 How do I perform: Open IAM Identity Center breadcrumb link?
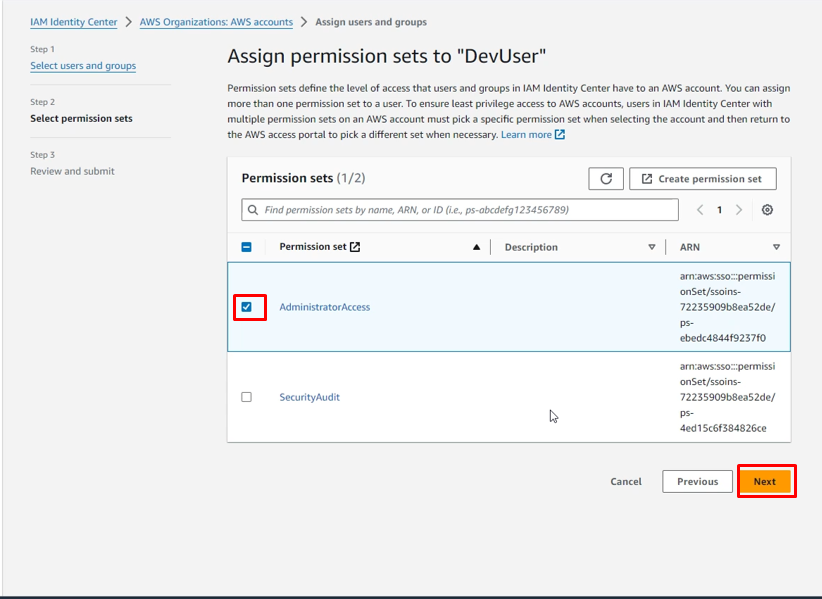point(73,22)
